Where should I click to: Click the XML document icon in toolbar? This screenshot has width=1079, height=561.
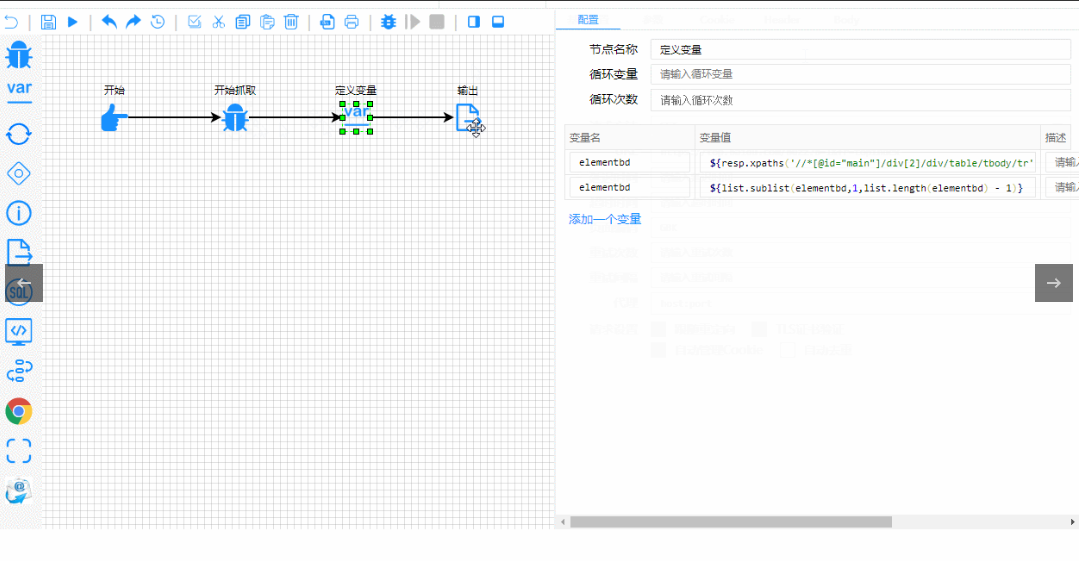328,22
